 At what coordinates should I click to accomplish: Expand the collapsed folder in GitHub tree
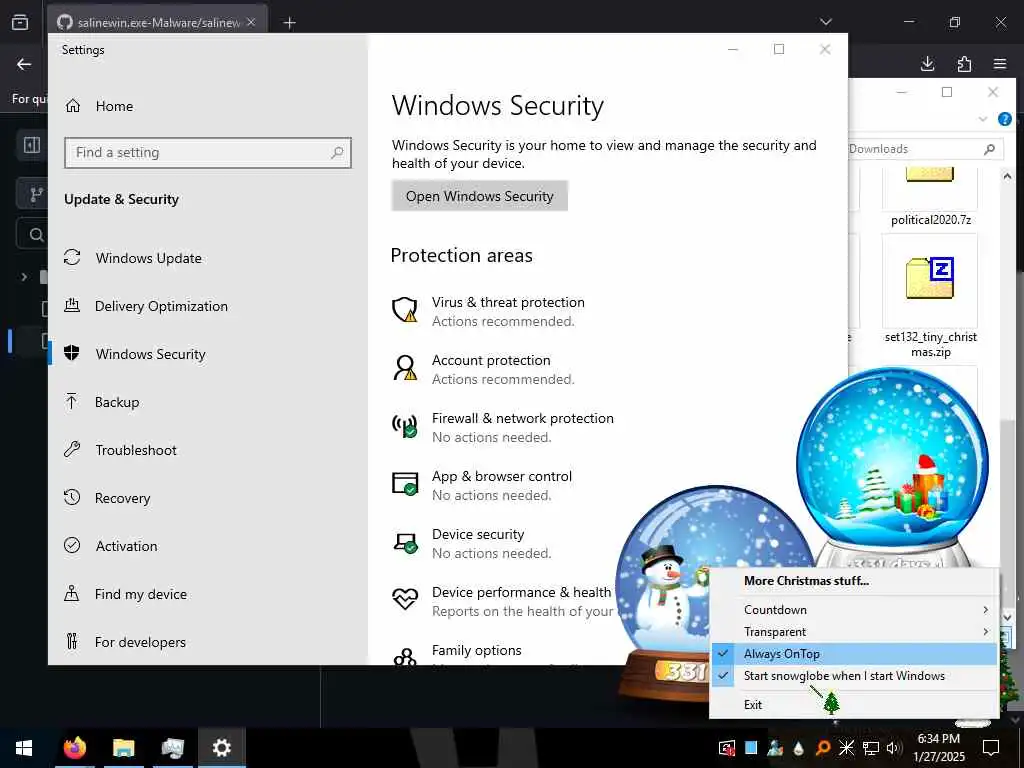click(24, 277)
